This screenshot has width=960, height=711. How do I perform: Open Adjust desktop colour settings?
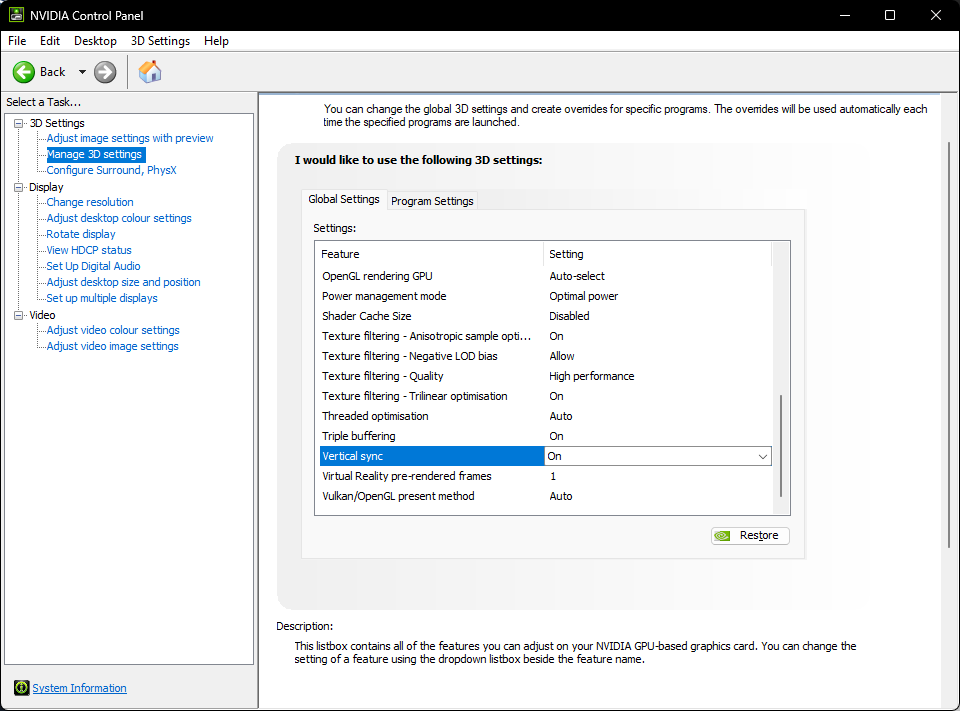pyautogui.click(x=119, y=218)
